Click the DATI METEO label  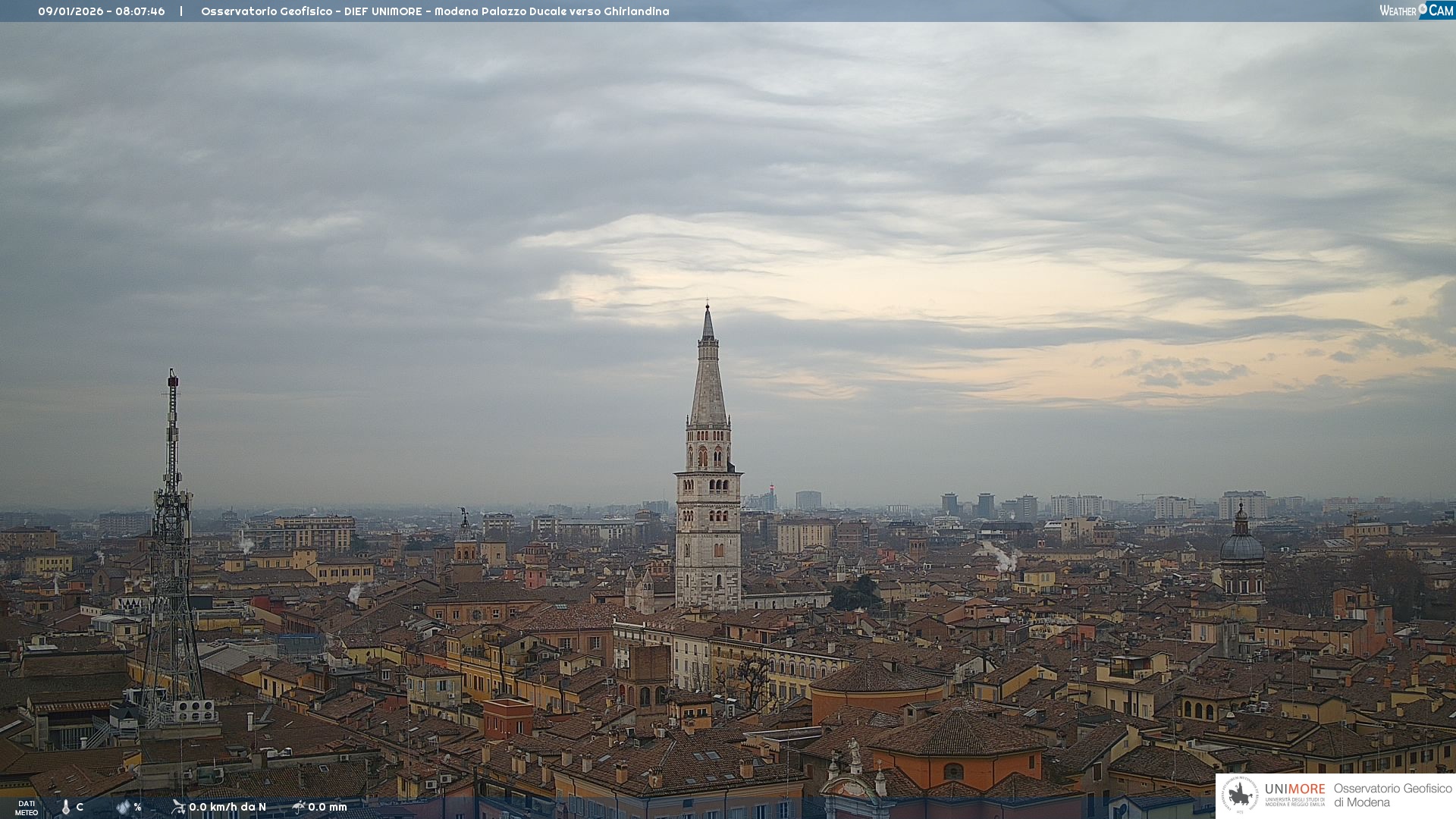(27, 808)
